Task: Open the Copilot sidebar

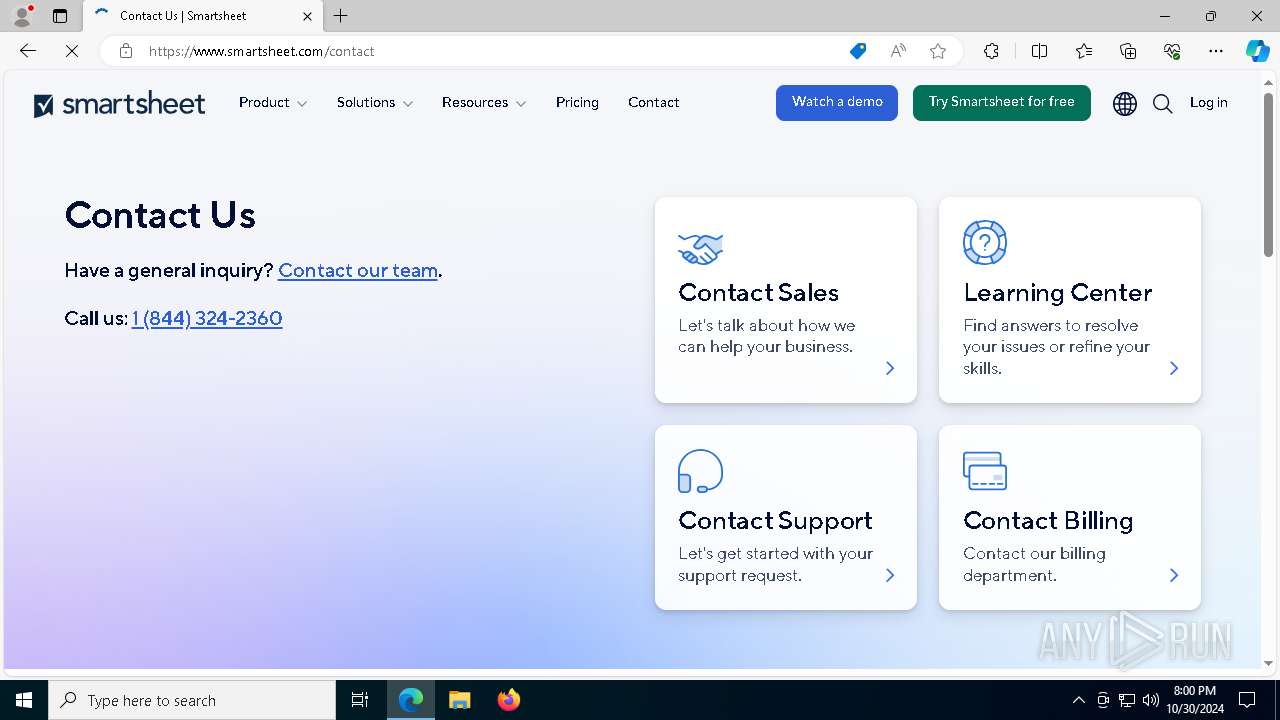Action: 1258,51
